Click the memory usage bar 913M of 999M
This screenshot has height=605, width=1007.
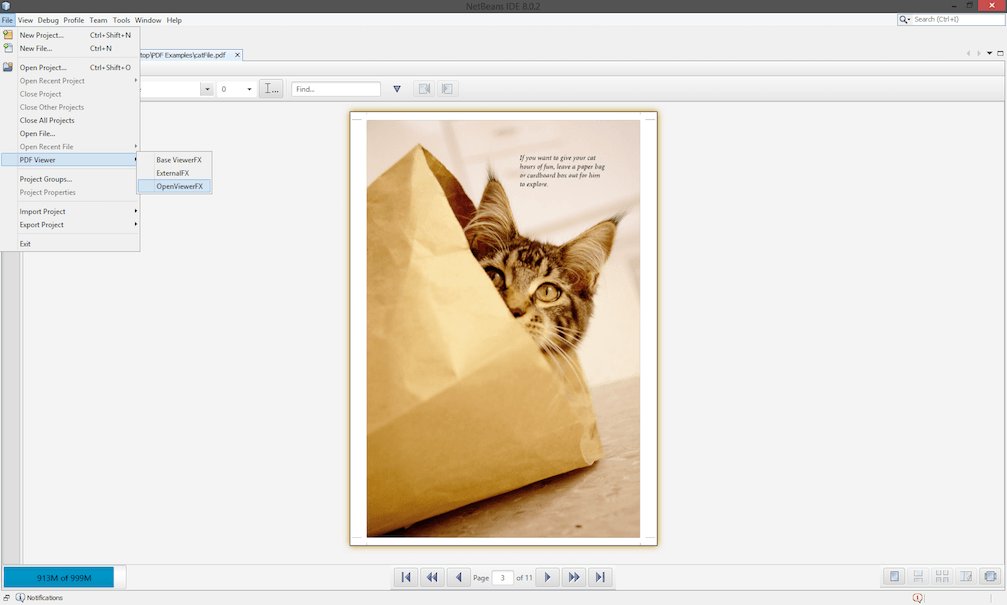[58, 577]
